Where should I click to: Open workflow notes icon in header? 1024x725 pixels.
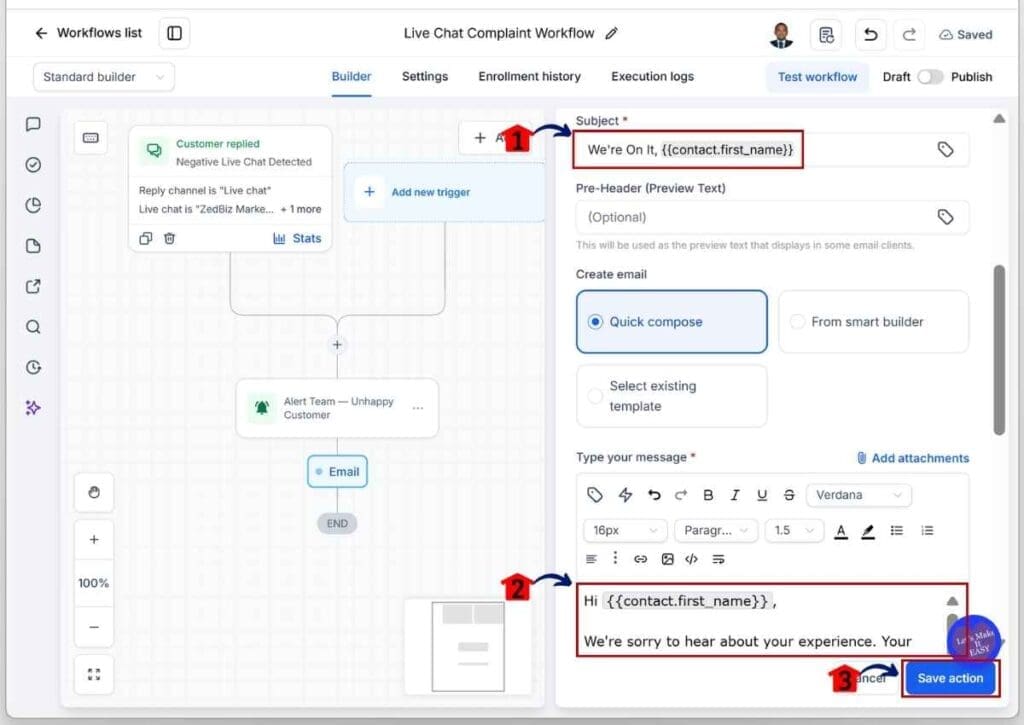pyautogui.click(x=825, y=35)
